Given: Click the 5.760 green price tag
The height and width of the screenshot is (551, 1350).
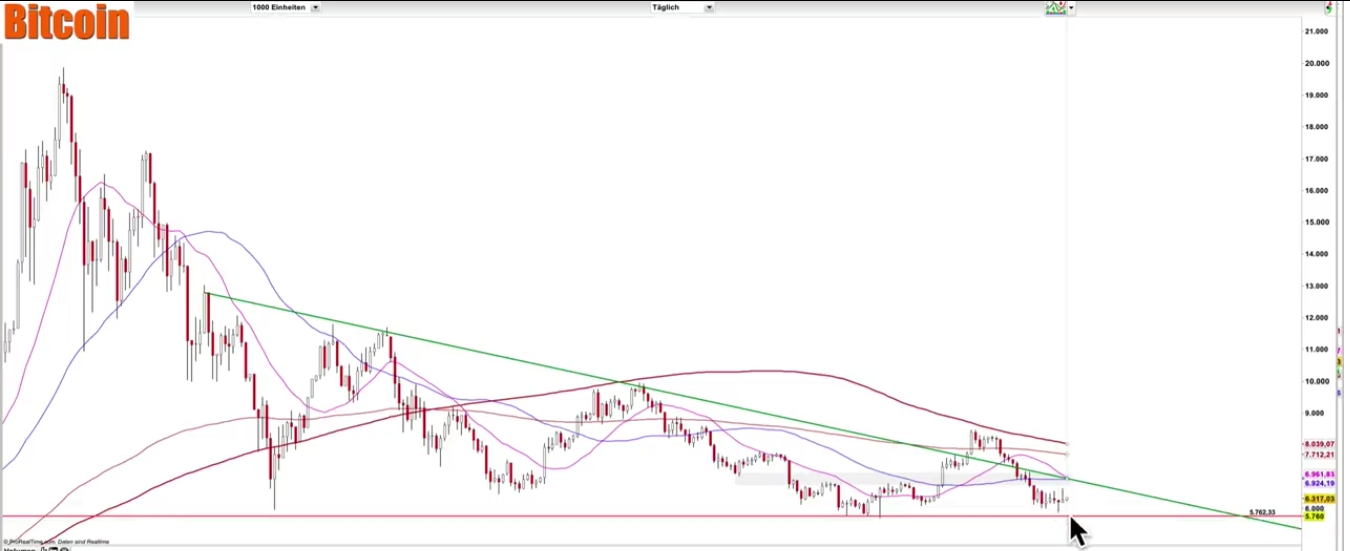Looking at the screenshot, I should [1314, 516].
